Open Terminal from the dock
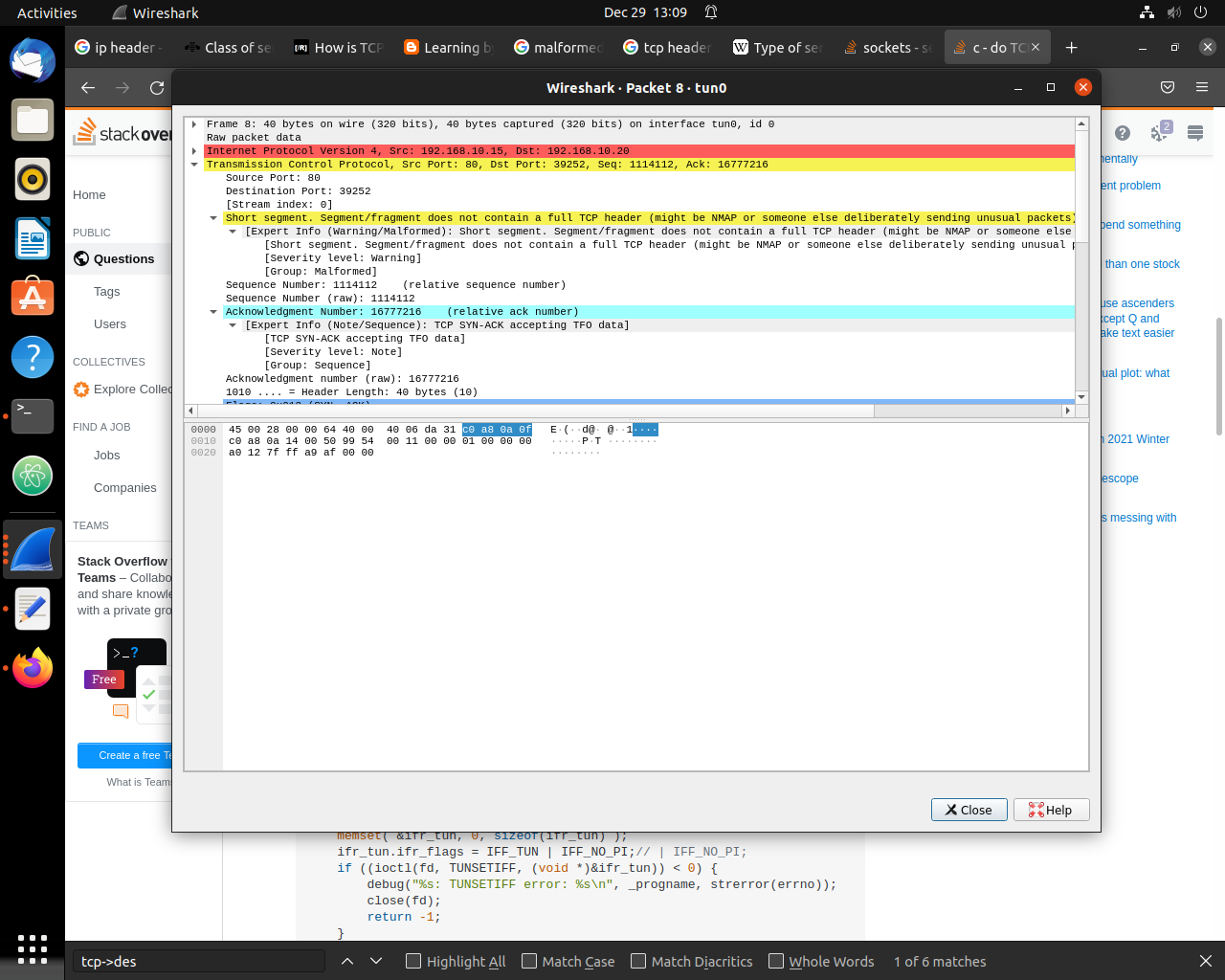This screenshot has height=980, width=1225. [33, 416]
